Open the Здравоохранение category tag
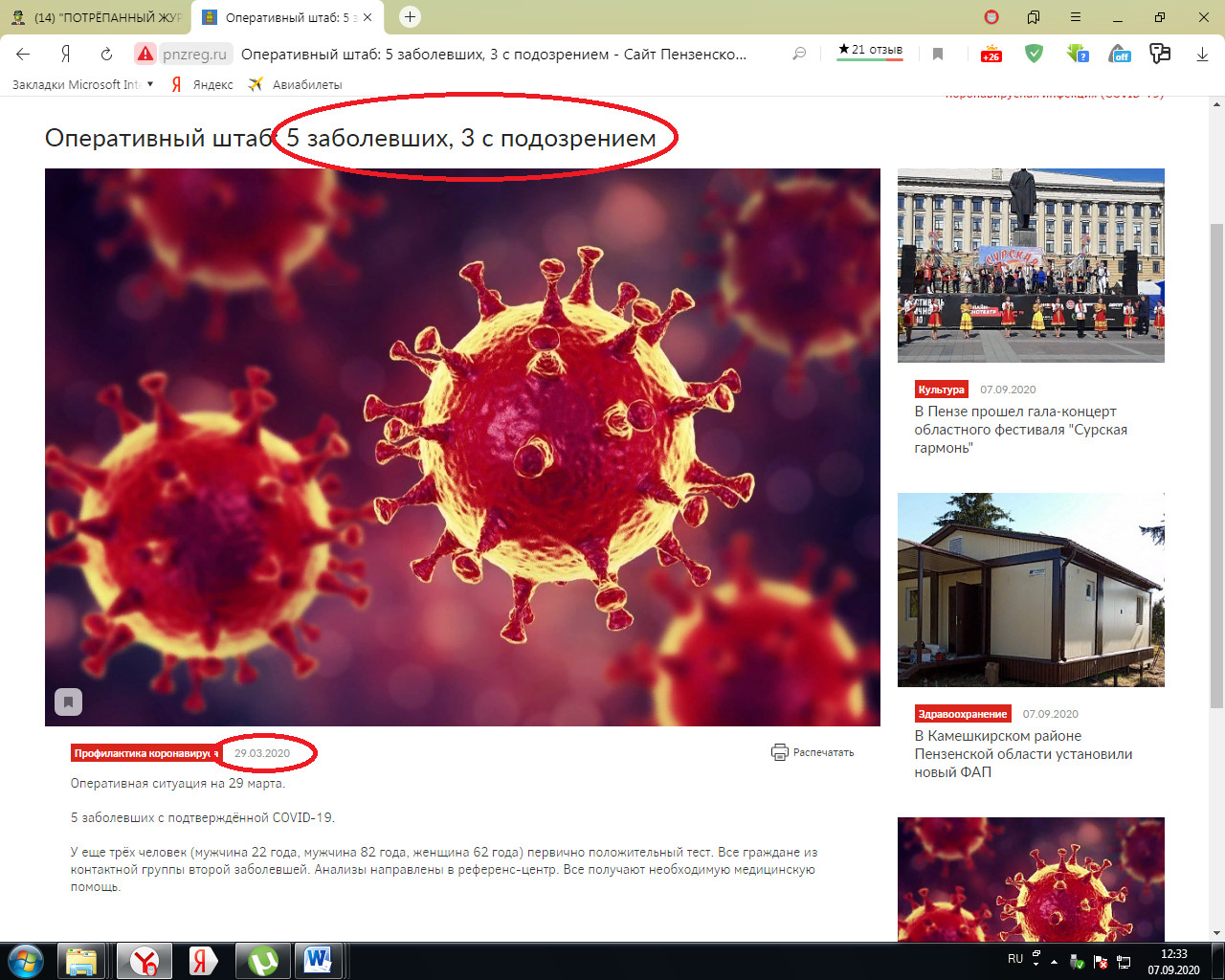Image resolution: width=1225 pixels, height=980 pixels. (x=963, y=714)
